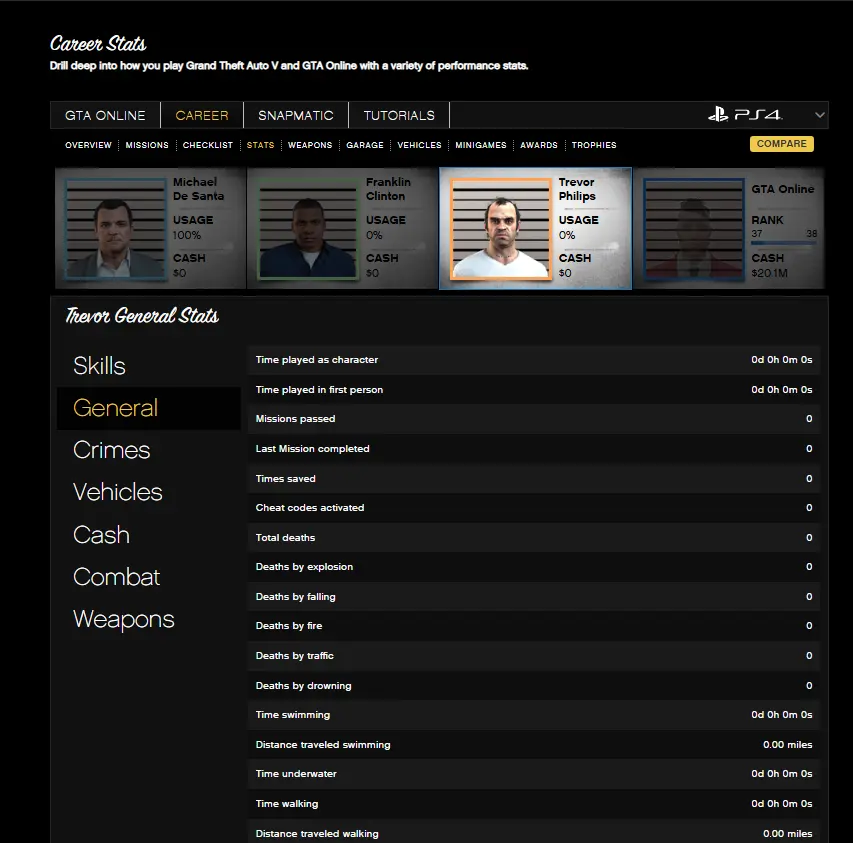Click Trevor Philips' mugshot portrait
The image size is (853, 843).
[501, 229]
